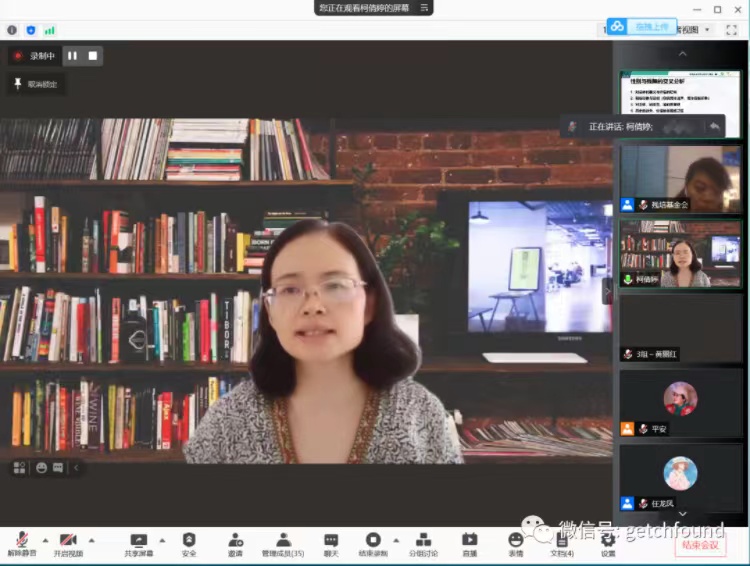Open Manage Members (管理成员) panel

(283, 540)
